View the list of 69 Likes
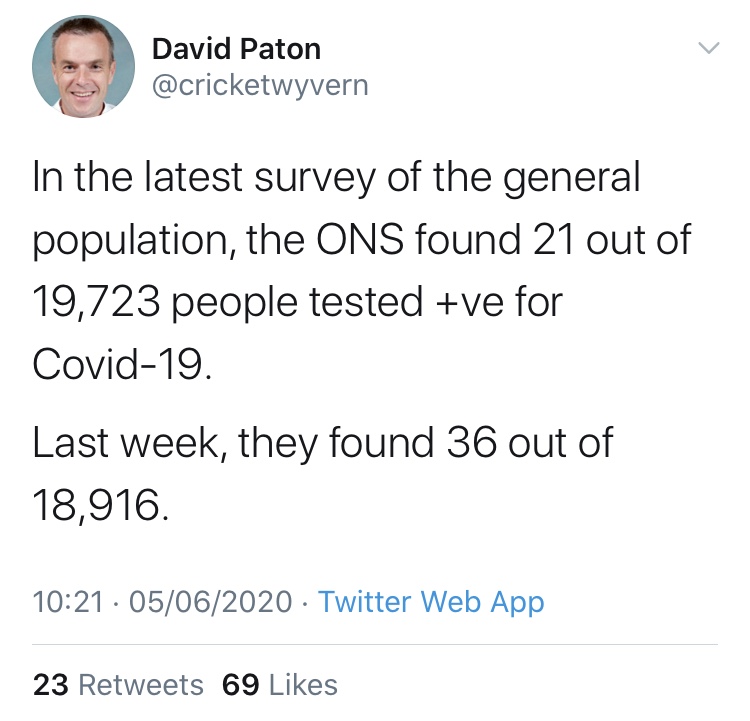The image size is (750, 721). pos(280,685)
